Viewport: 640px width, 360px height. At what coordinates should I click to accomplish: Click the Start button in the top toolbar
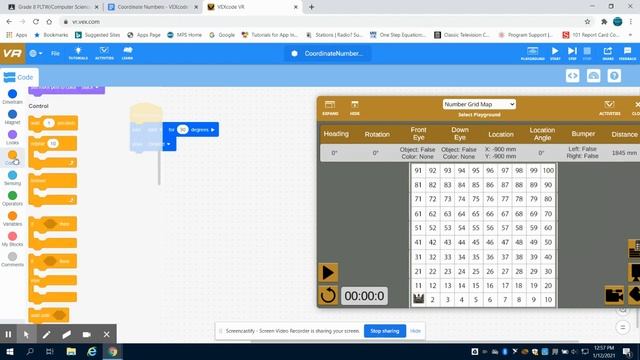click(x=555, y=53)
